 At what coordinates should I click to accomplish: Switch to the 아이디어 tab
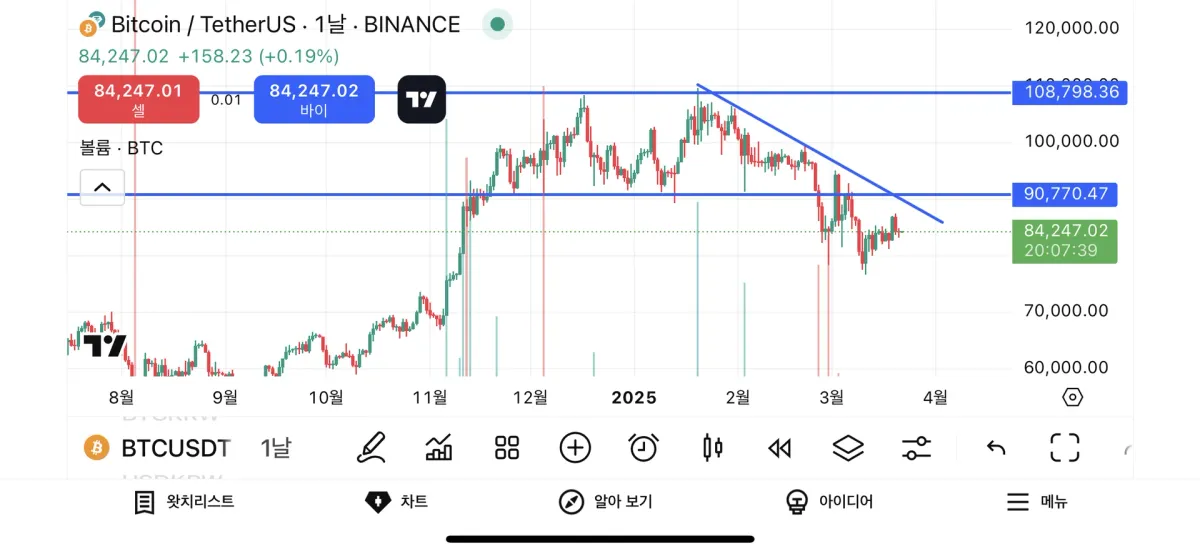click(829, 502)
